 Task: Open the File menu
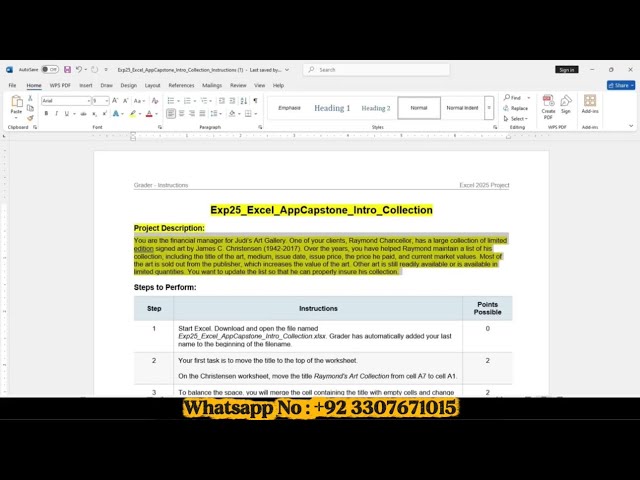pos(12,85)
